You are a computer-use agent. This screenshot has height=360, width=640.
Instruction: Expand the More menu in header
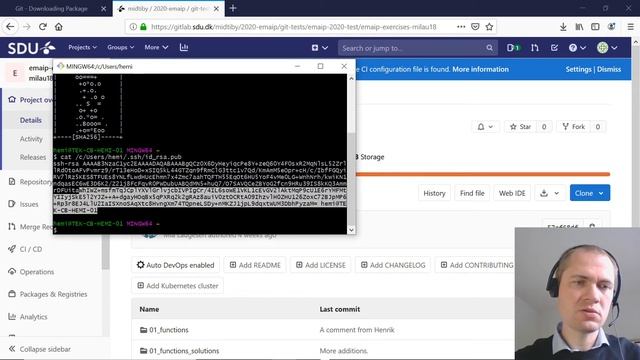[156, 47]
